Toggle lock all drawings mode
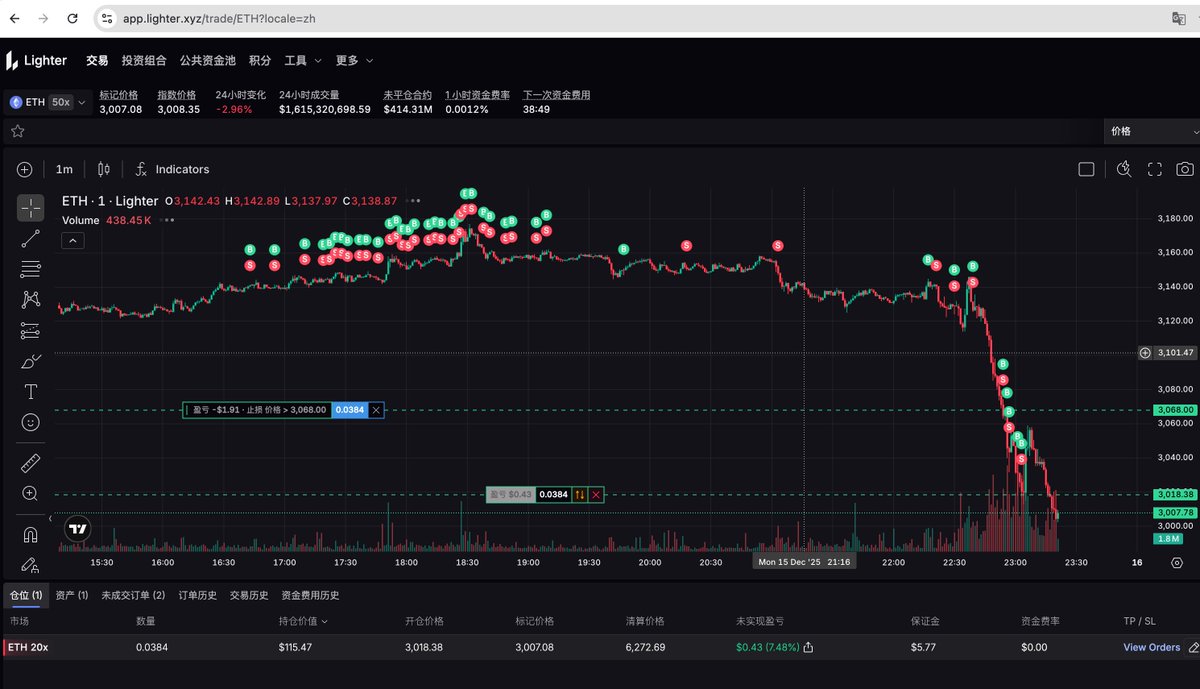Viewport: 1200px width, 689px height. click(x=31, y=565)
